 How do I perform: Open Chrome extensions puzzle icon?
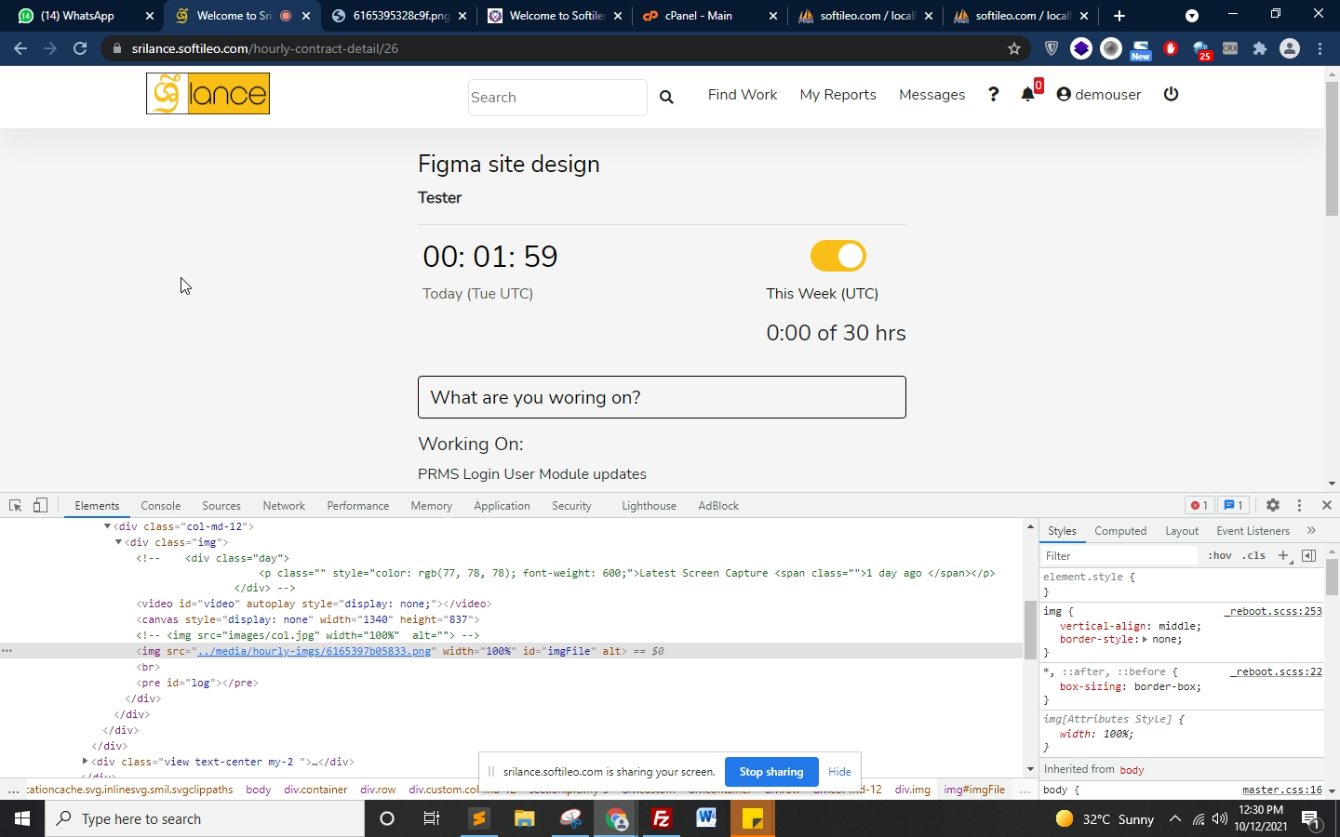1259,48
